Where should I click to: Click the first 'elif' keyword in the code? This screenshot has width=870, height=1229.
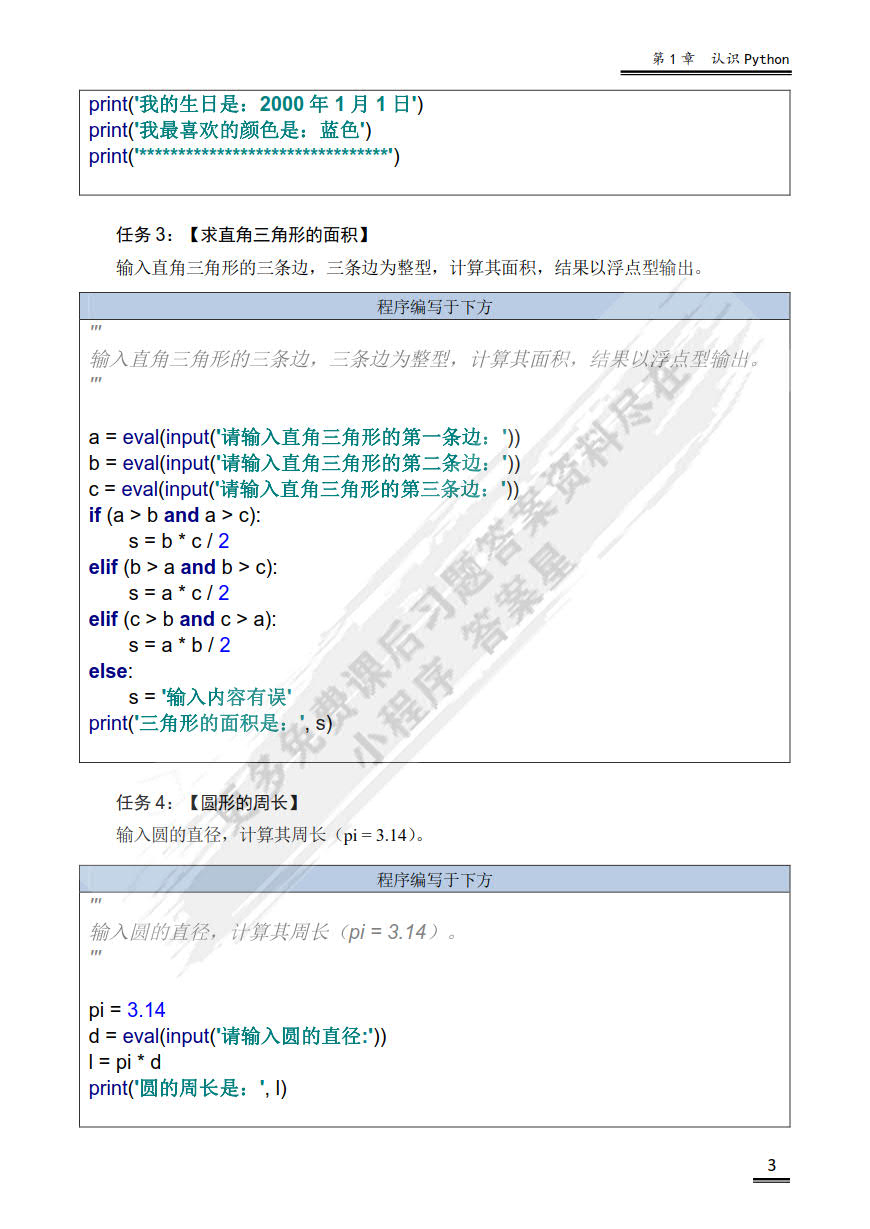(x=103, y=567)
